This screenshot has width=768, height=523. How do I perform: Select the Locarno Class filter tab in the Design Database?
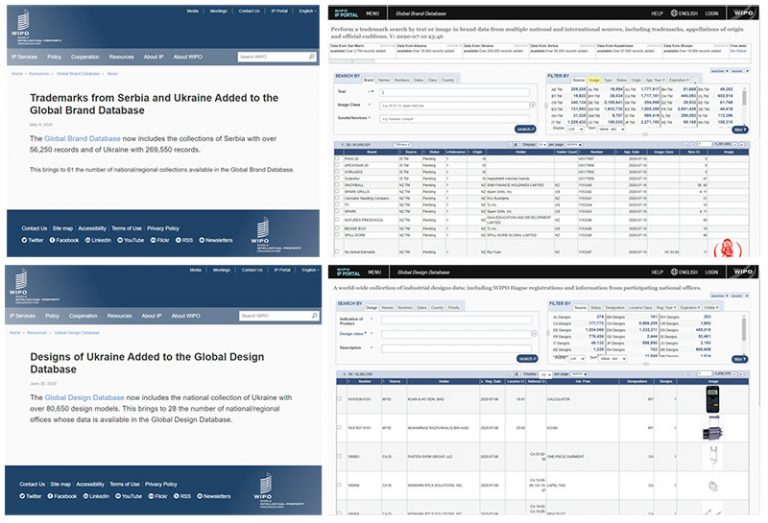tap(641, 308)
